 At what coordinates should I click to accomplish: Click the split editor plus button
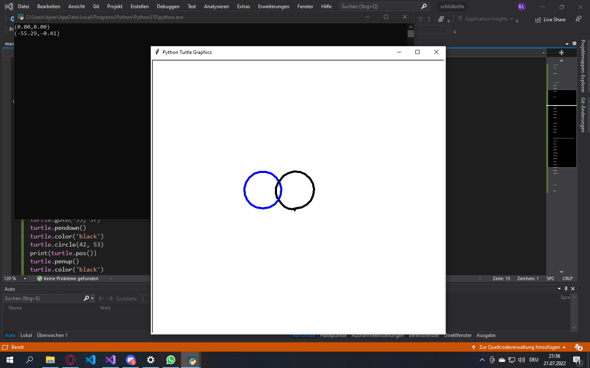coord(561,53)
